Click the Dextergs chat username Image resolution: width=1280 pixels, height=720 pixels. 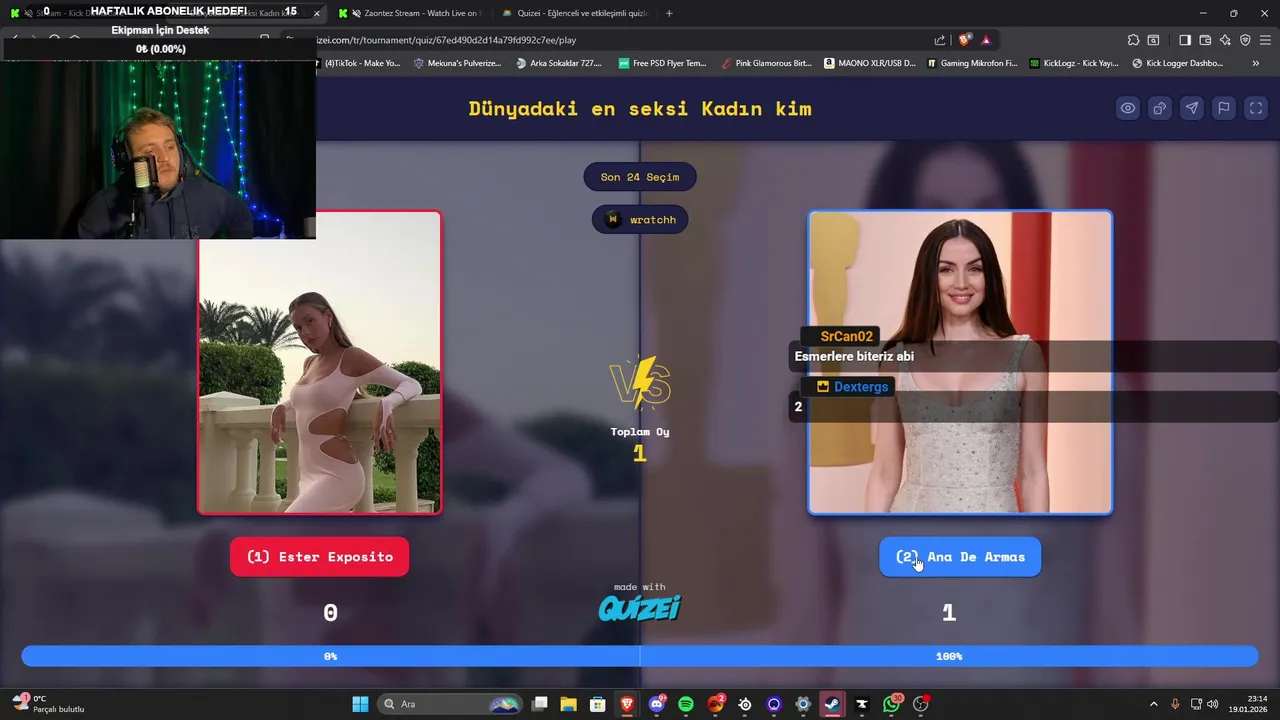pyautogui.click(x=861, y=386)
